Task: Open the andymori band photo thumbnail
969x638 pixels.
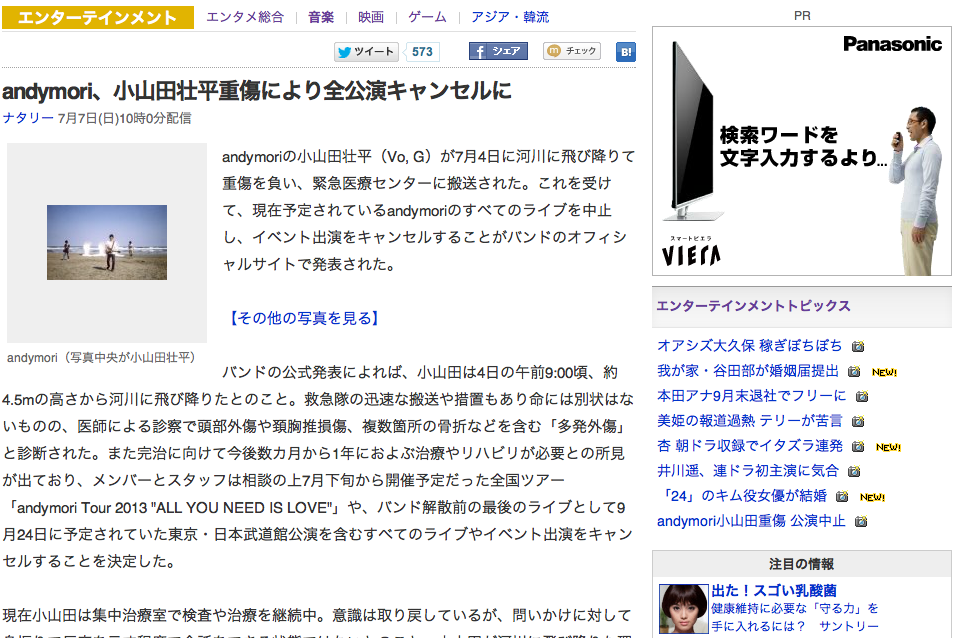Action: pos(107,242)
